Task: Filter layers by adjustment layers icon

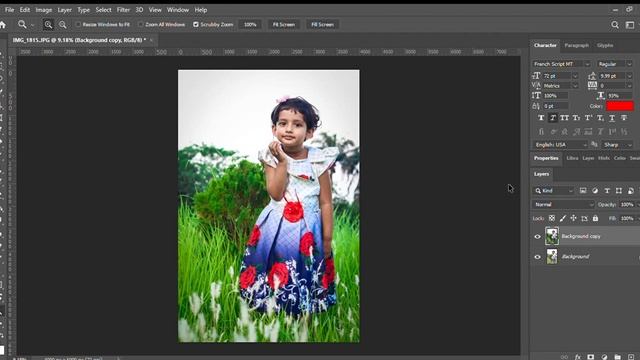Action: 595,191
